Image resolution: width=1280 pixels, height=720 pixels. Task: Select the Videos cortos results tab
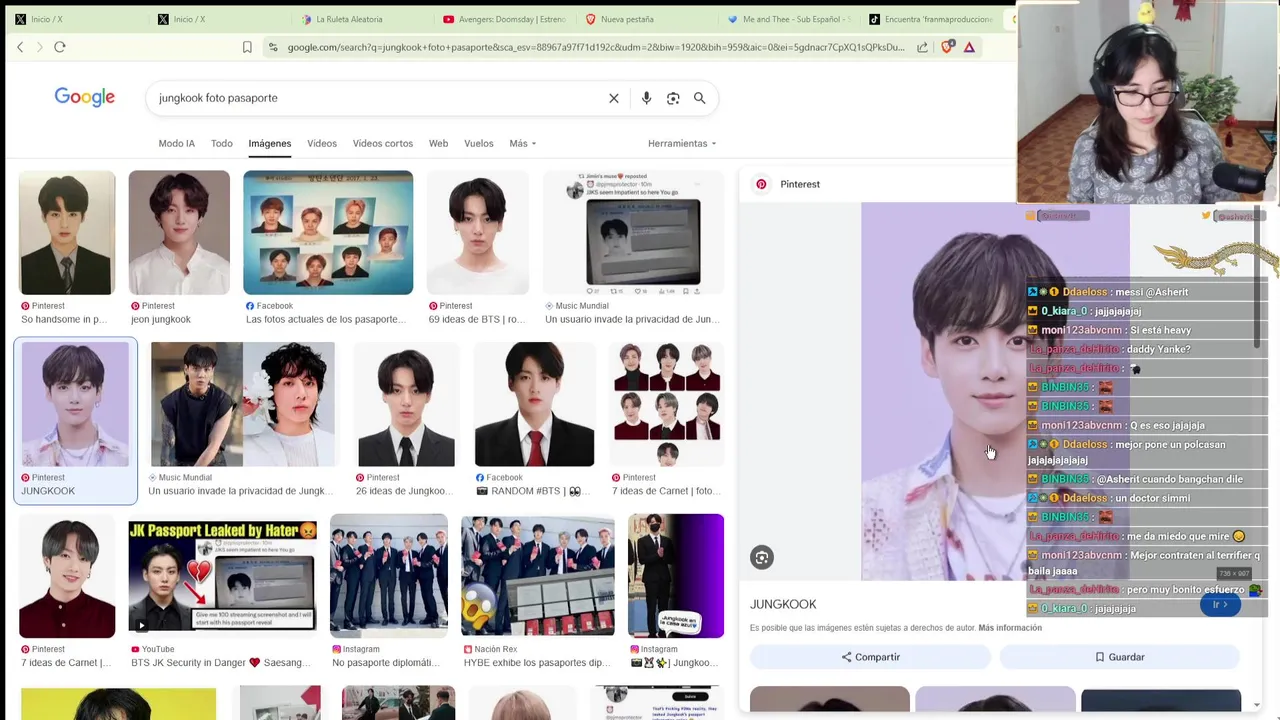point(383,143)
